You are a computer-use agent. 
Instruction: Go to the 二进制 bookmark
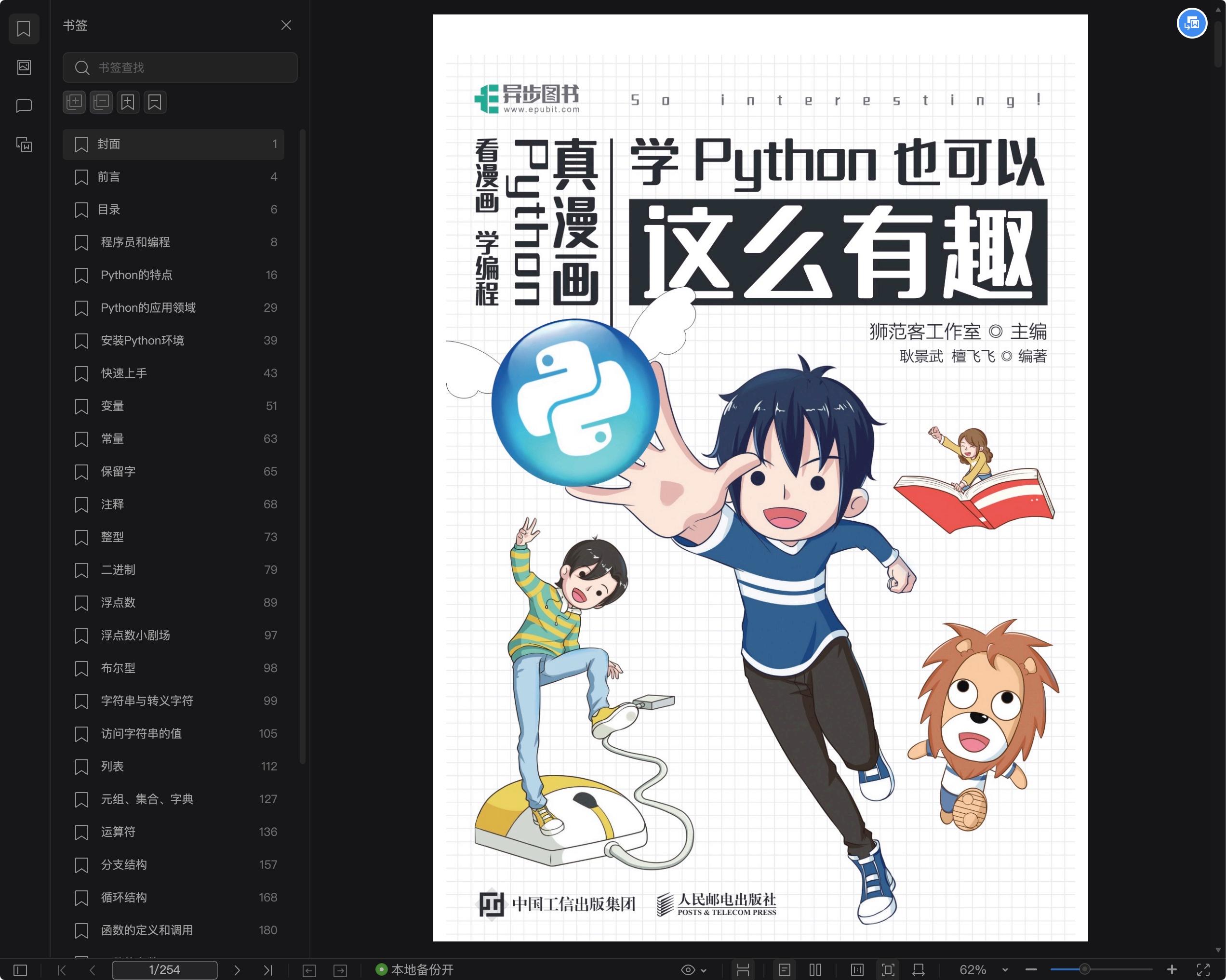click(173, 570)
